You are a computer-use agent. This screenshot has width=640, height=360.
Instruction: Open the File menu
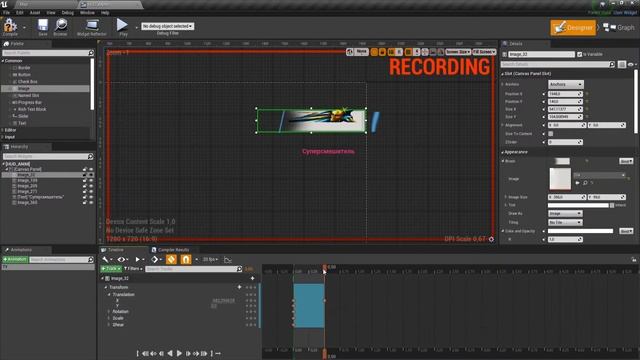(x=7, y=13)
